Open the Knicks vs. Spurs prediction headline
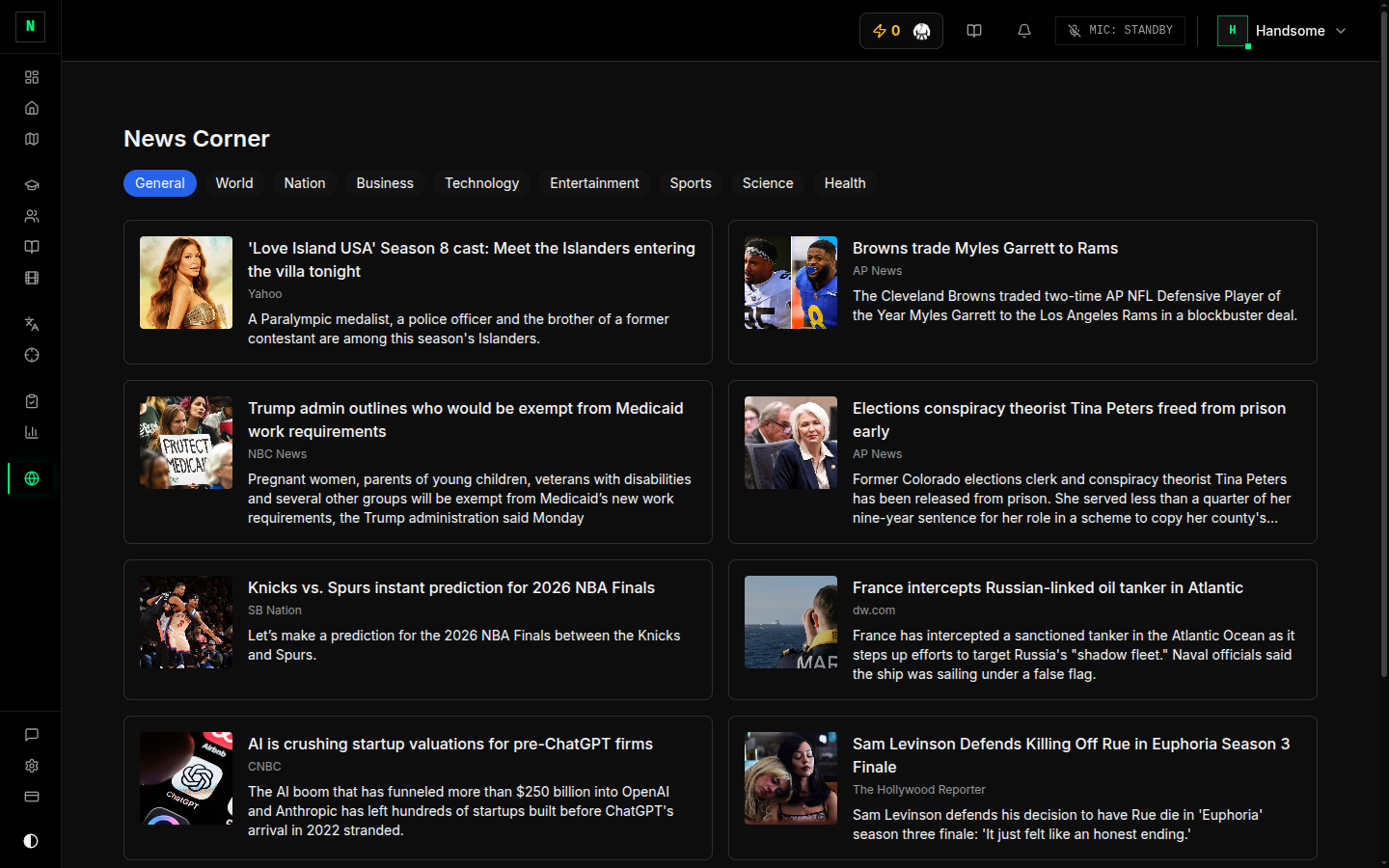This screenshot has height=868, width=1389. (451, 587)
